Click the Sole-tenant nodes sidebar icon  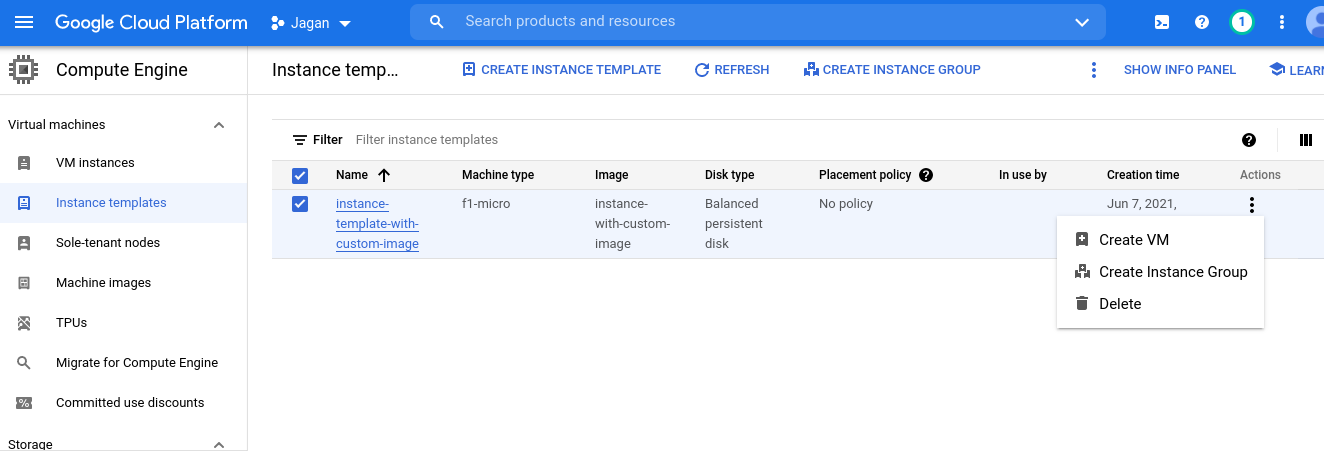coord(24,243)
